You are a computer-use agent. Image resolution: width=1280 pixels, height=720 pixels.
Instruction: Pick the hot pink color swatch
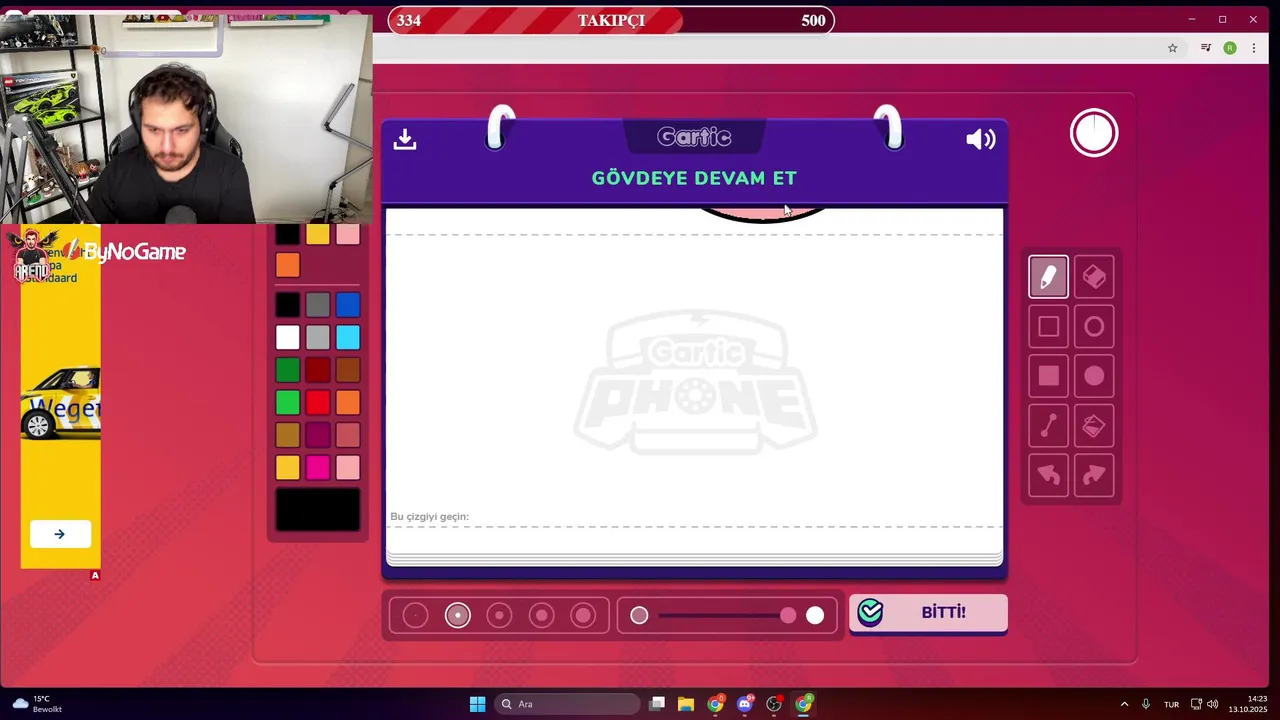(317, 467)
